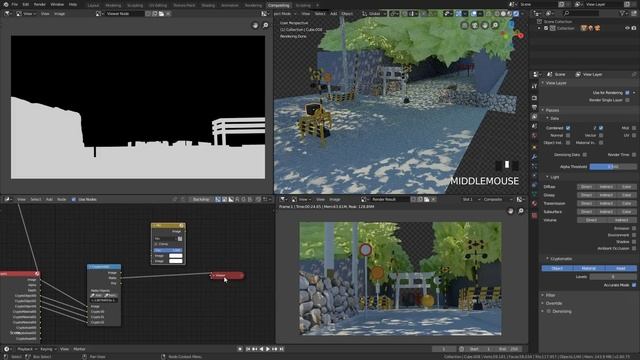Toggle the Accurate Mode checkbox
Screen dimensions: 640x360
633,285
